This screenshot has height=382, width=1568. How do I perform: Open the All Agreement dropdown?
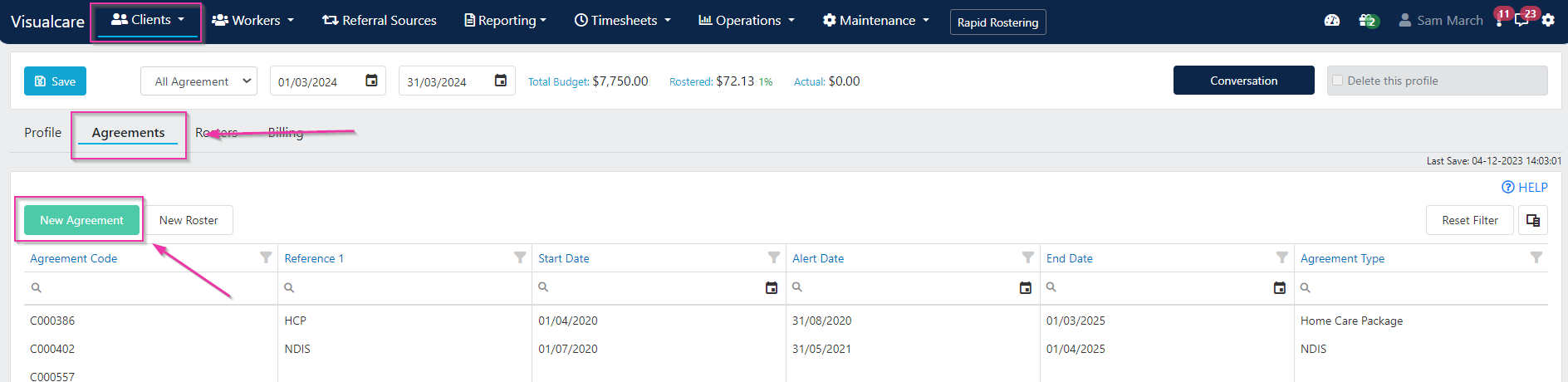(198, 81)
